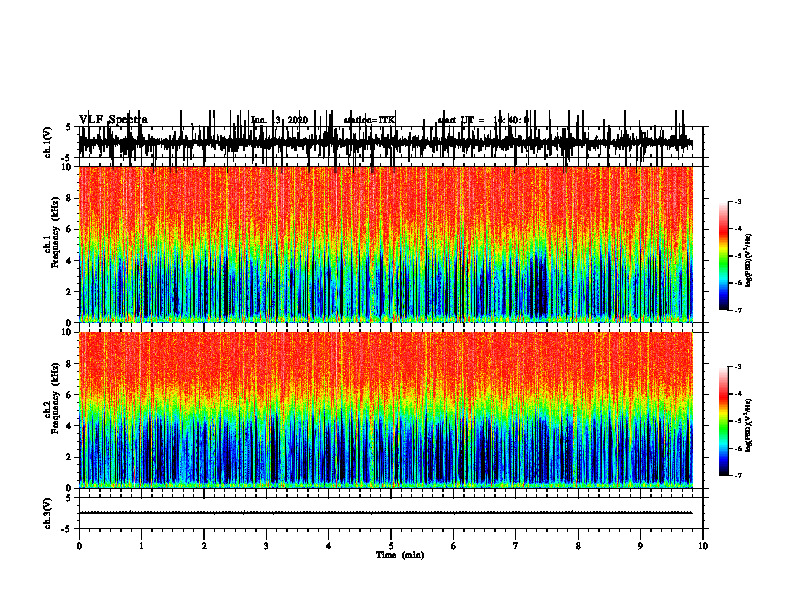792x612 pixels.
Task: Click the "4" minute tick label
Action: (x=329, y=546)
